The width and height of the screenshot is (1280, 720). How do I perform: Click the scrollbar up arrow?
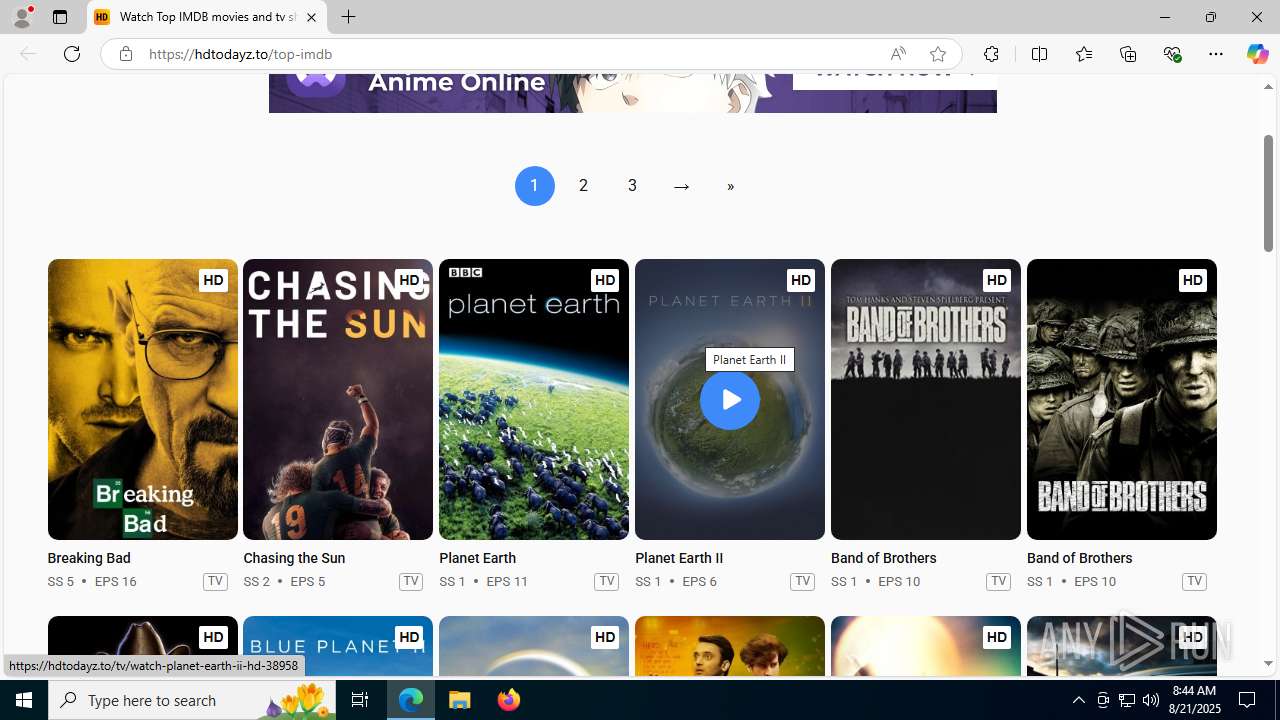pos(1268,87)
